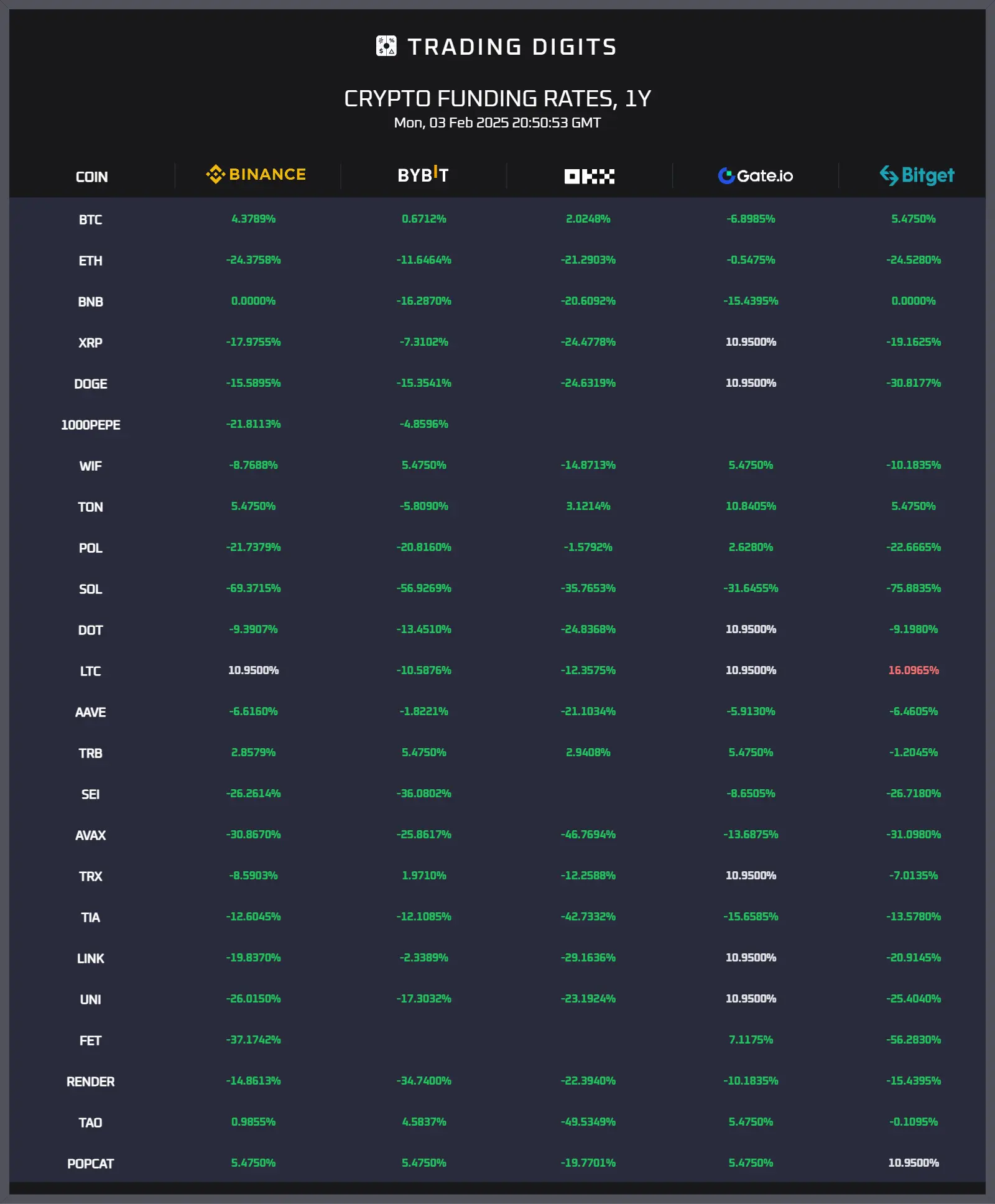Select the FET coin row label
This screenshot has height=1204, width=995.
(x=91, y=1040)
